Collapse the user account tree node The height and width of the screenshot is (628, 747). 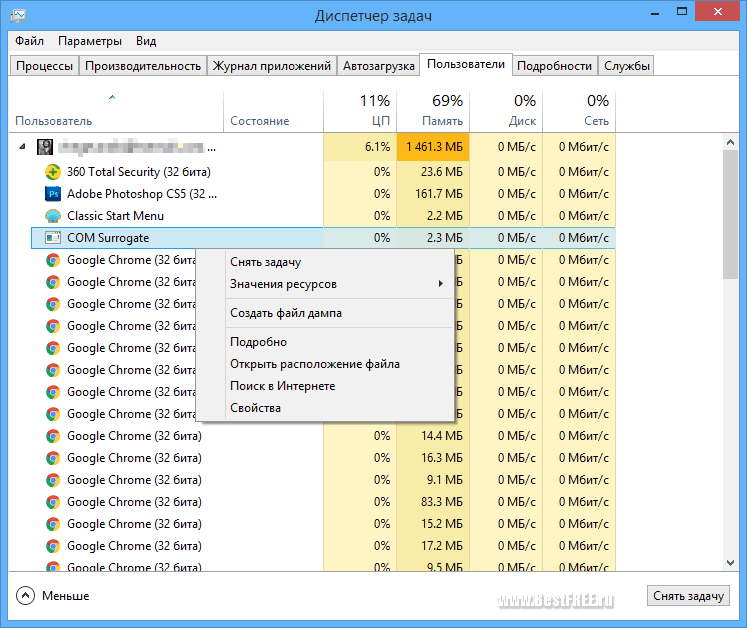22,147
